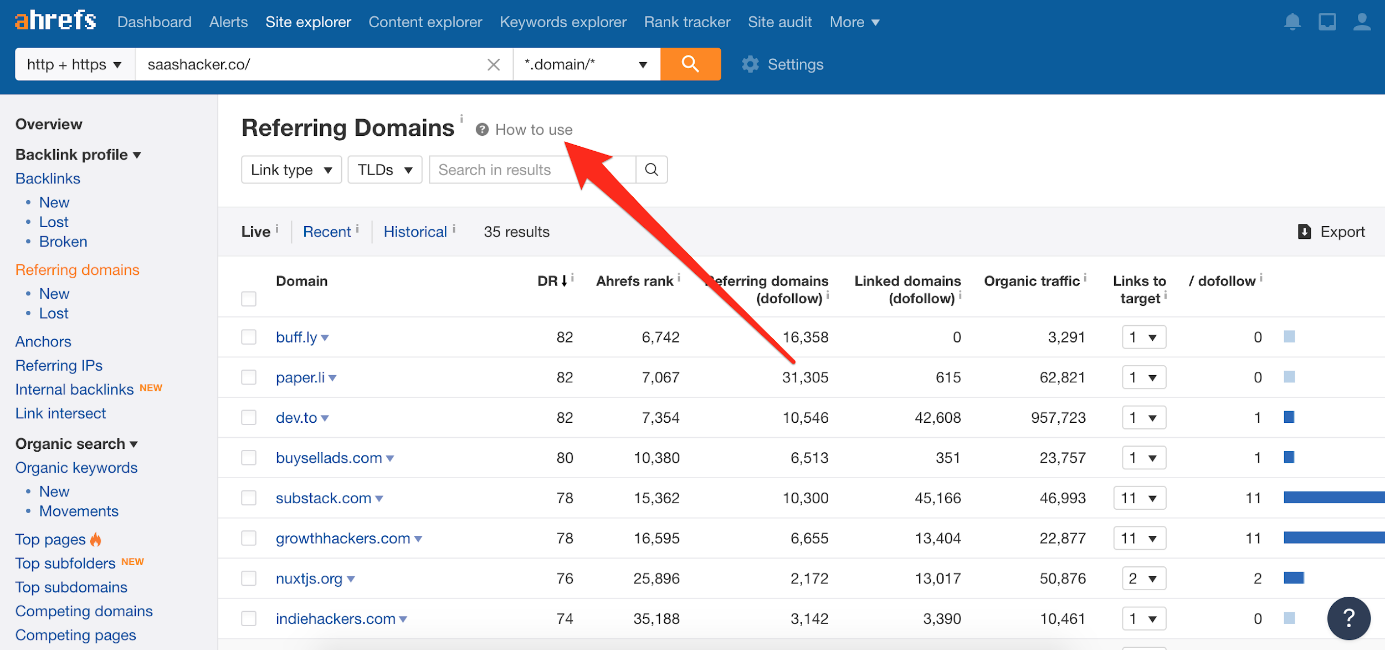Show info tooltip next to Historical tab
This screenshot has height=650, width=1385.
[454, 228]
